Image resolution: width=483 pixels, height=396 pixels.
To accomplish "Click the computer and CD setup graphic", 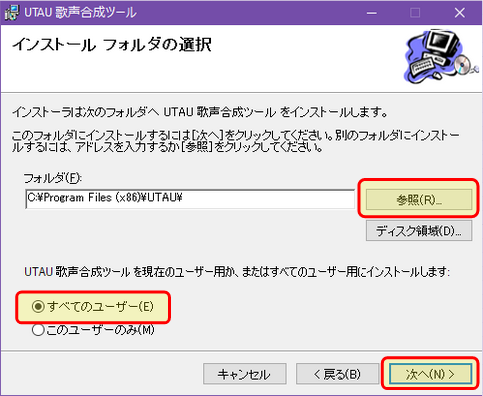I will [441, 56].
